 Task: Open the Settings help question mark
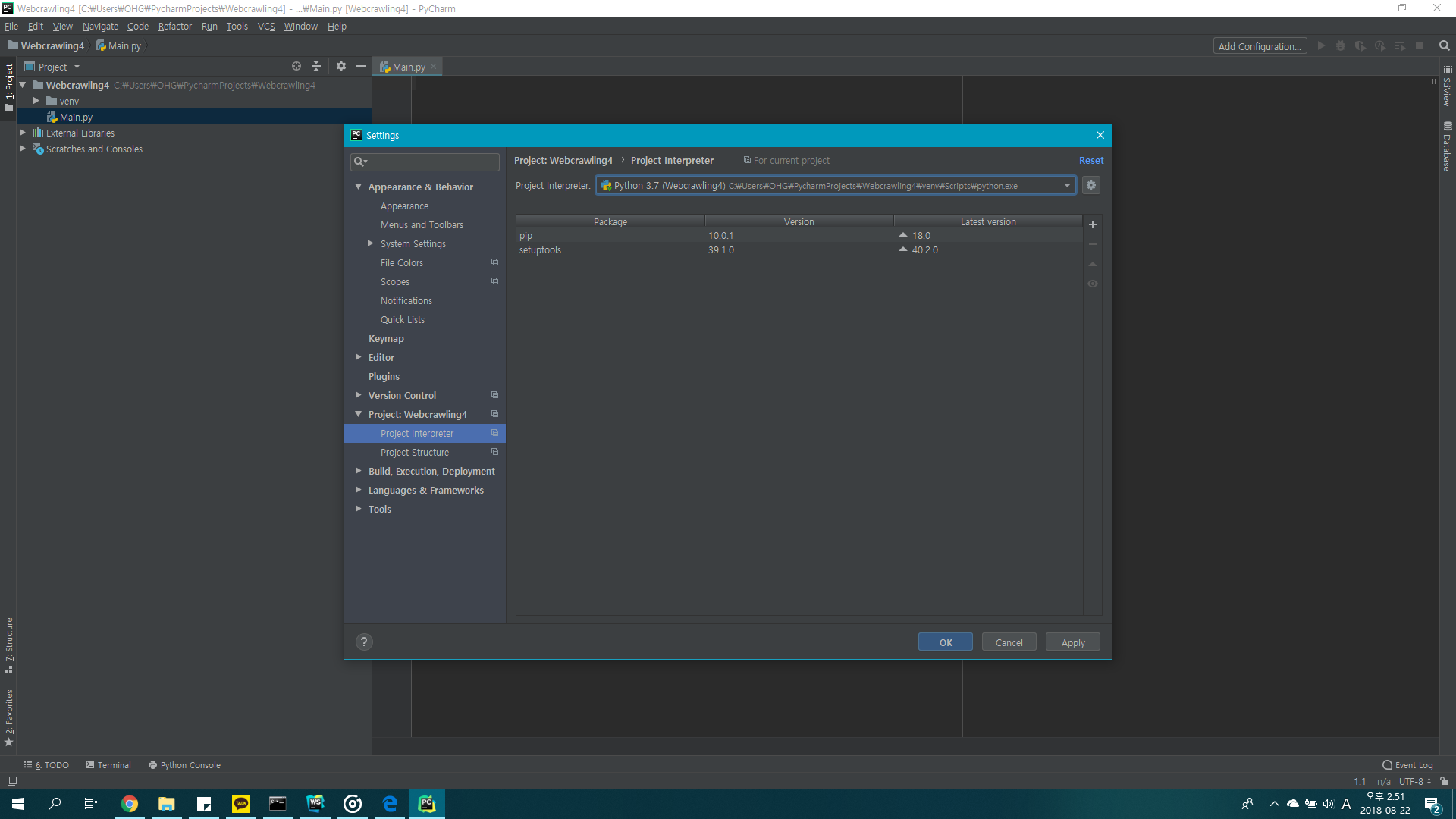[x=364, y=642]
